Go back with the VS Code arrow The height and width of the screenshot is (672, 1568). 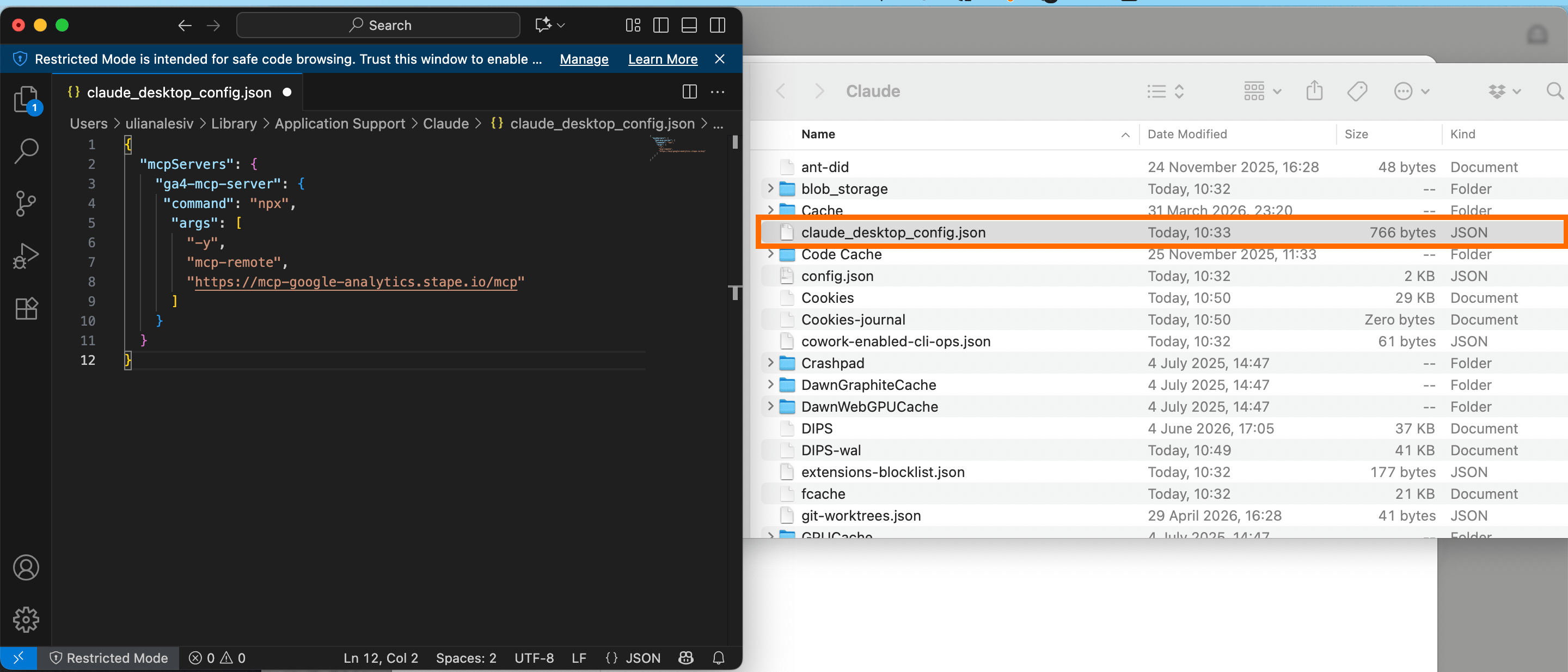[x=185, y=25]
